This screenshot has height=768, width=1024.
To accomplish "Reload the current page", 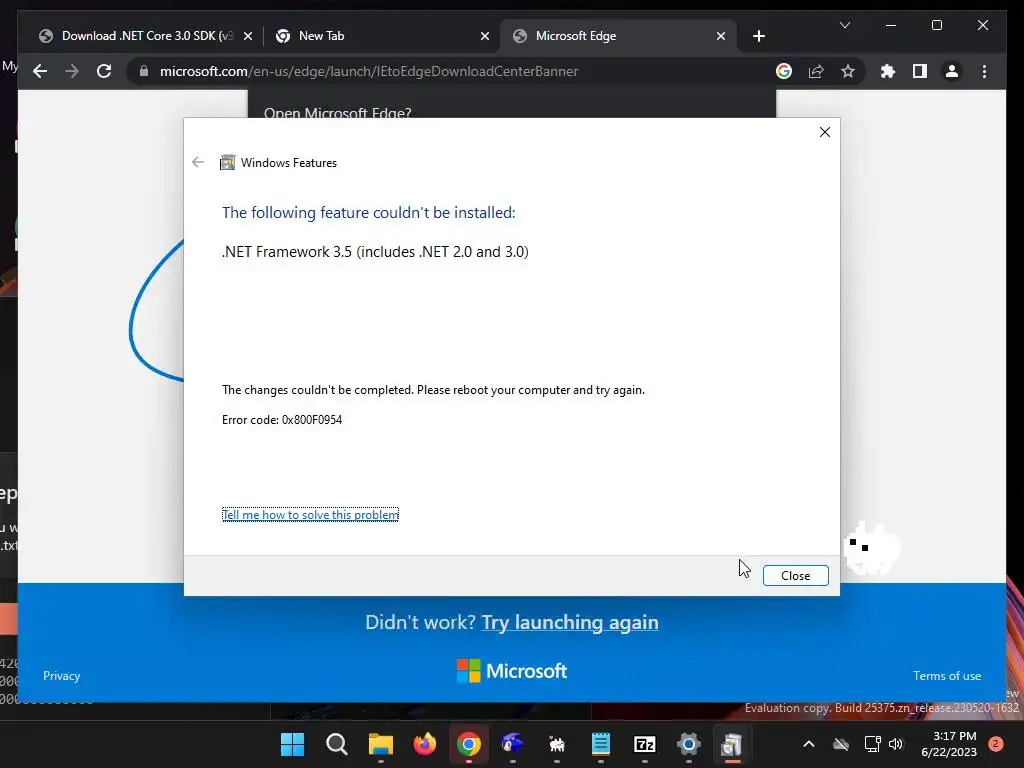I will coord(104,71).
